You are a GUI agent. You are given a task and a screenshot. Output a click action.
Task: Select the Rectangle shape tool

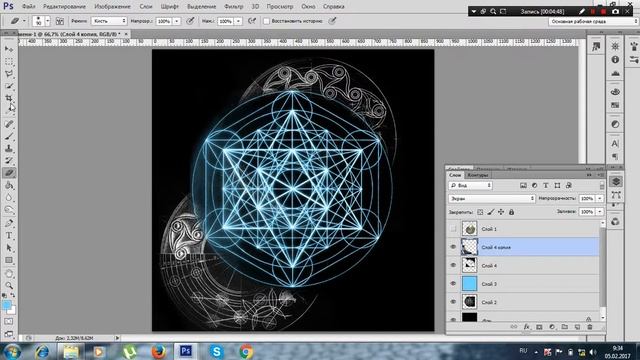coord(9,260)
